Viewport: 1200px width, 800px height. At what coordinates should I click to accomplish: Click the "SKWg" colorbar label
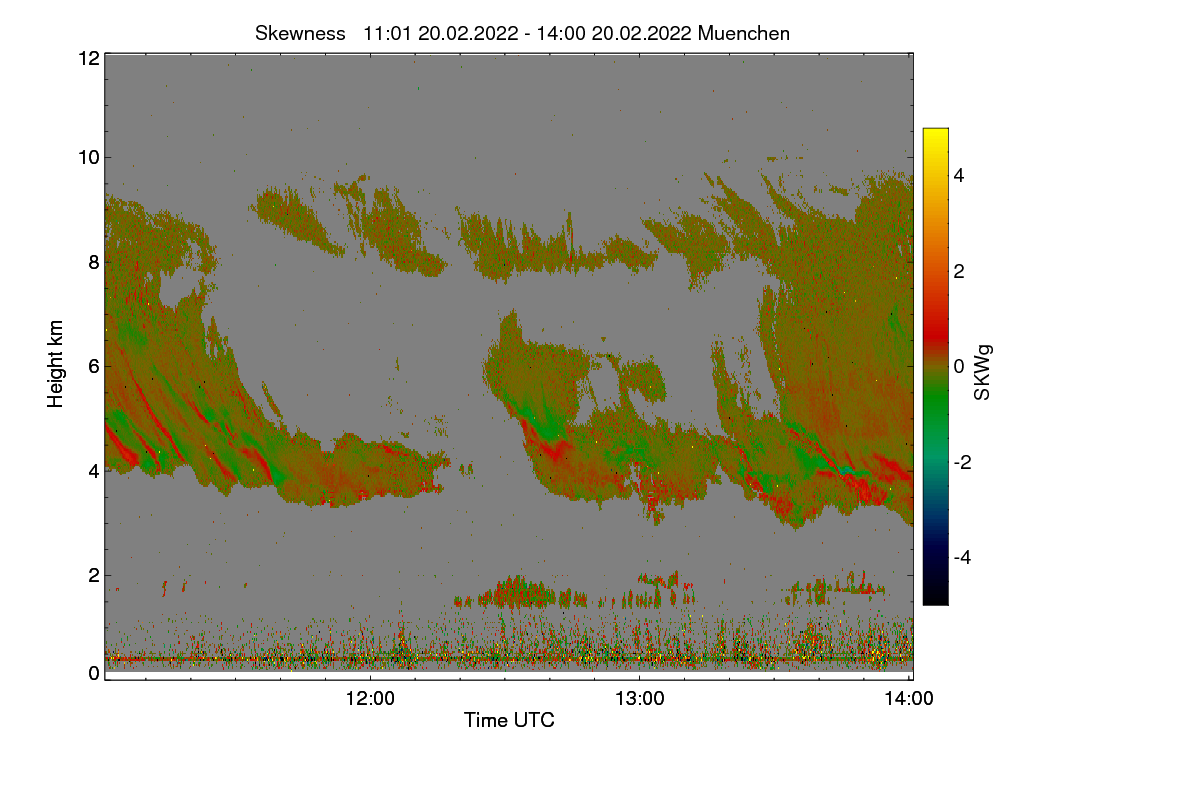pos(982,373)
